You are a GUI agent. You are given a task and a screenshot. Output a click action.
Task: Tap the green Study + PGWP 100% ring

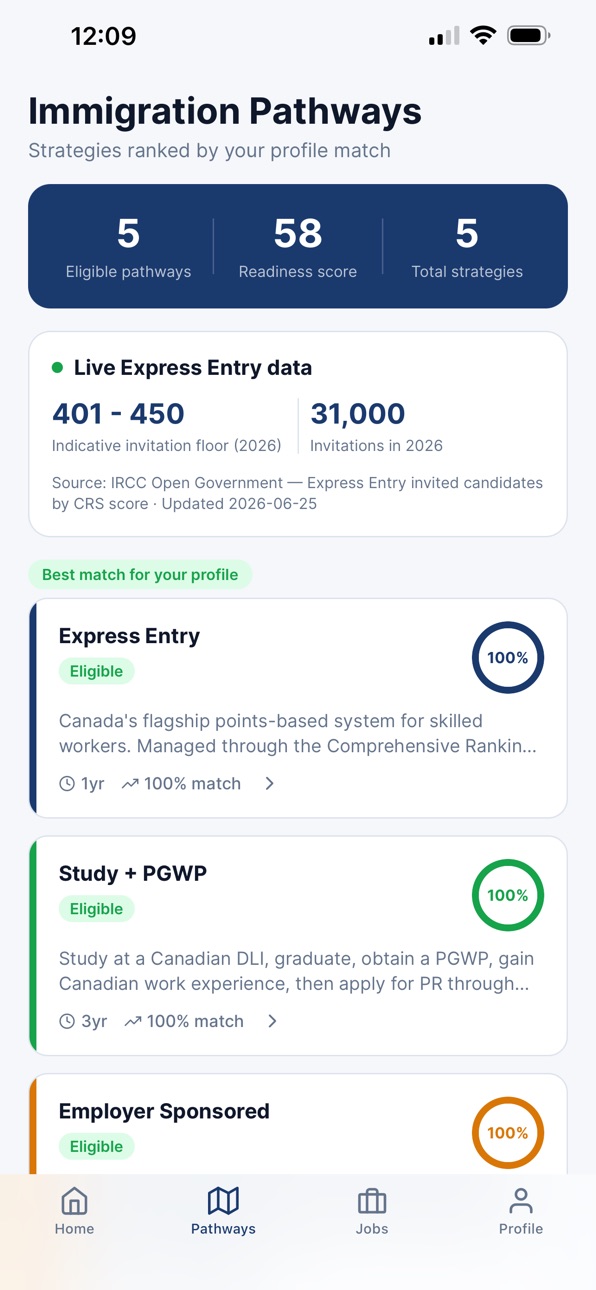point(508,895)
